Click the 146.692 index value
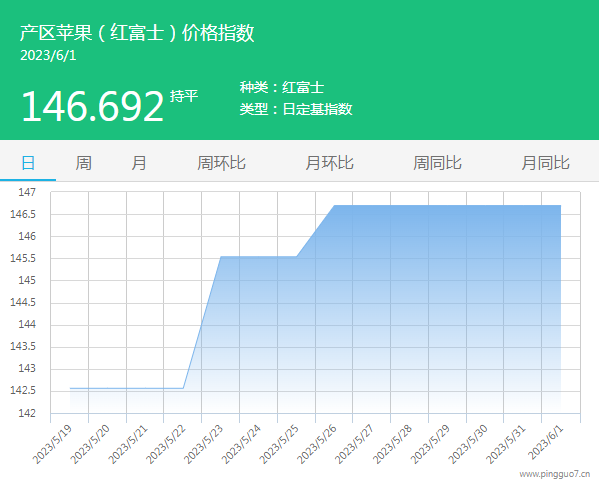Screen dimensions: 599x482 pos(92,106)
